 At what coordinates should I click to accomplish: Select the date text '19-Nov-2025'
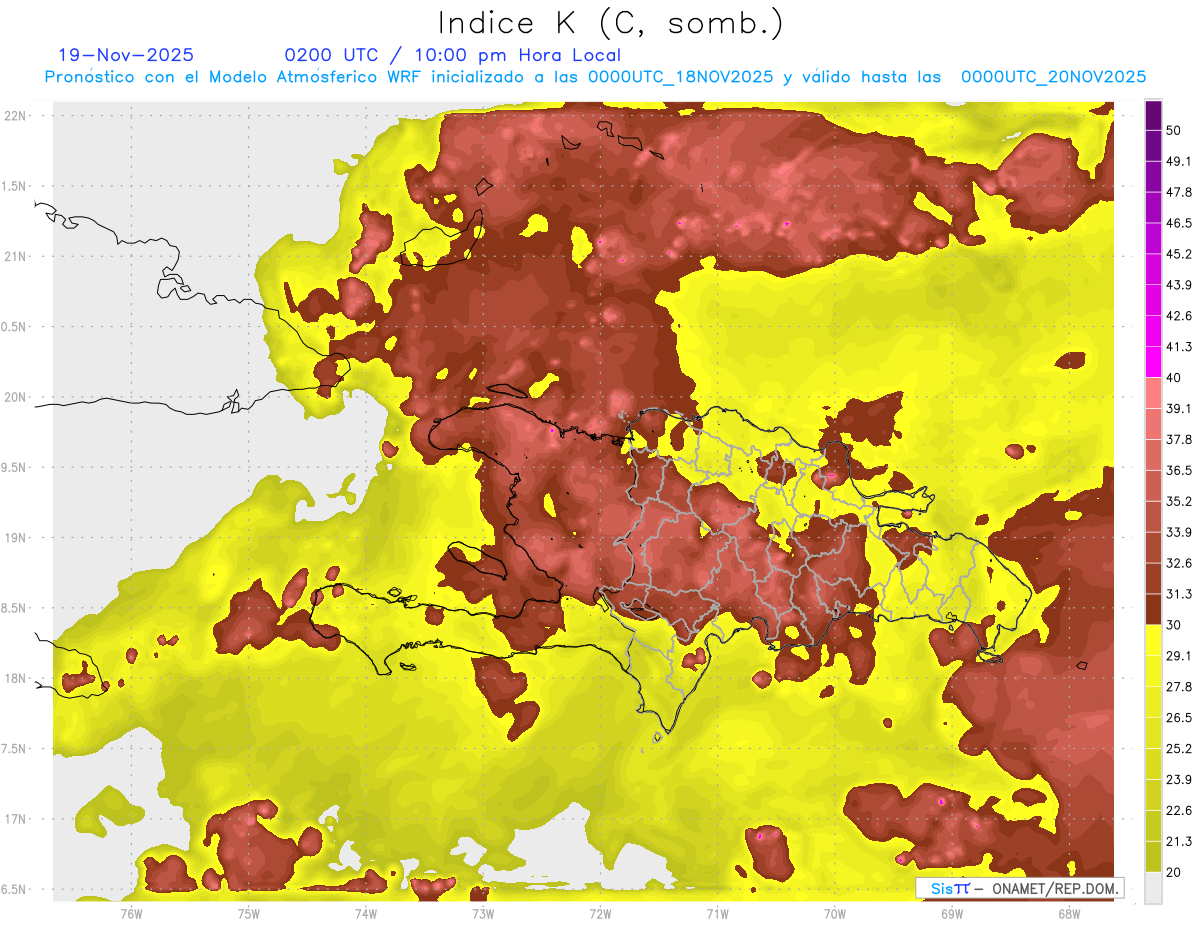(x=126, y=55)
